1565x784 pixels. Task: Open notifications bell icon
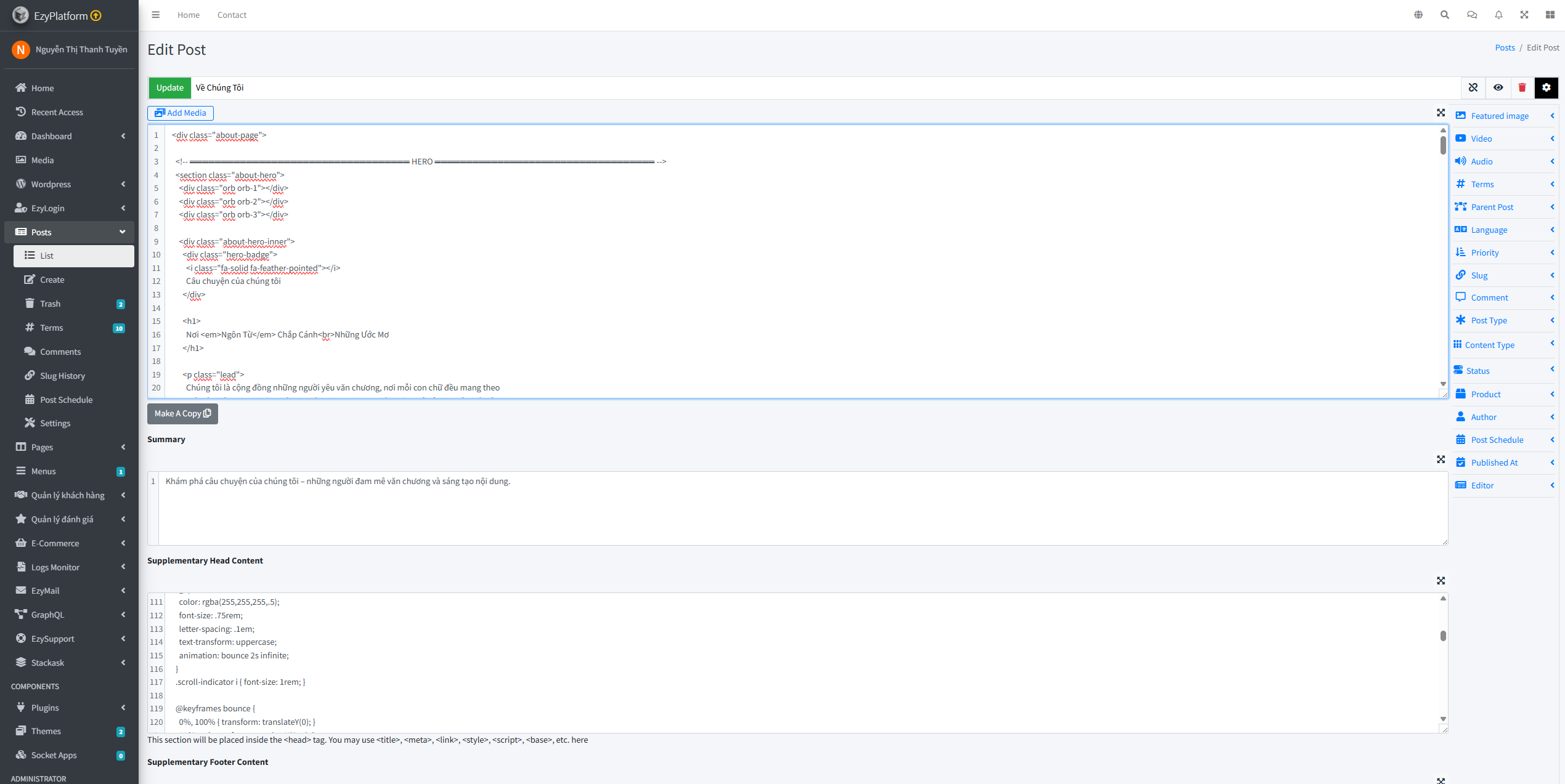click(1498, 15)
